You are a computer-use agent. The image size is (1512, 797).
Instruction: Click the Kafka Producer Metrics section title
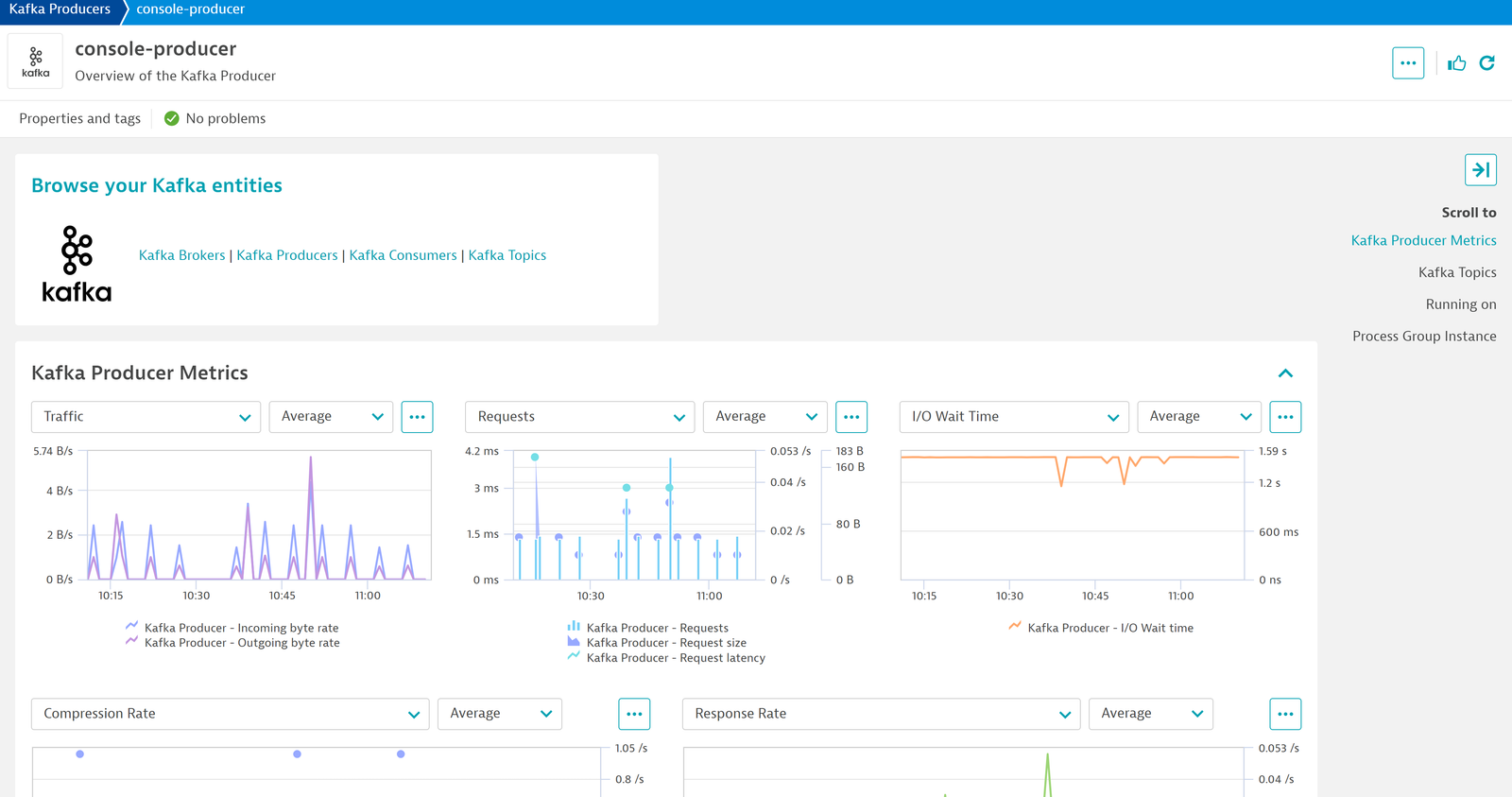click(x=140, y=373)
